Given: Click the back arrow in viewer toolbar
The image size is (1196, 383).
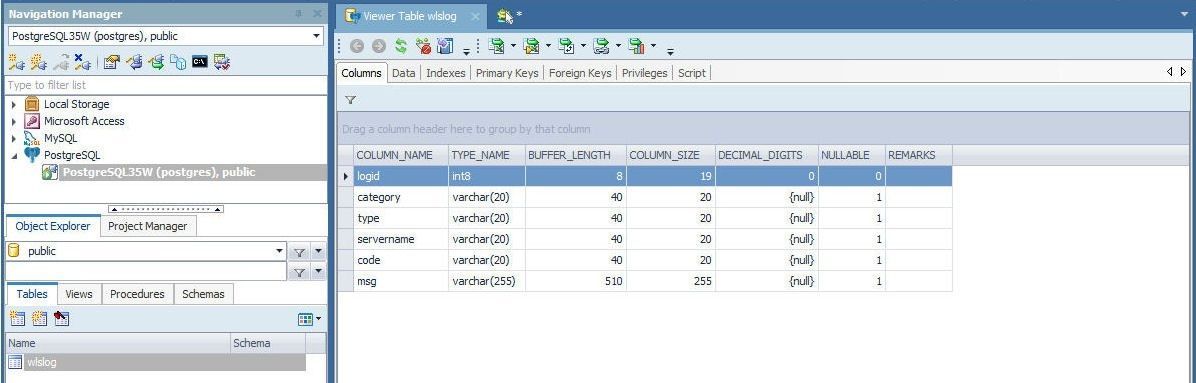Looking at the screenshot, I should [x=356, y=47].
